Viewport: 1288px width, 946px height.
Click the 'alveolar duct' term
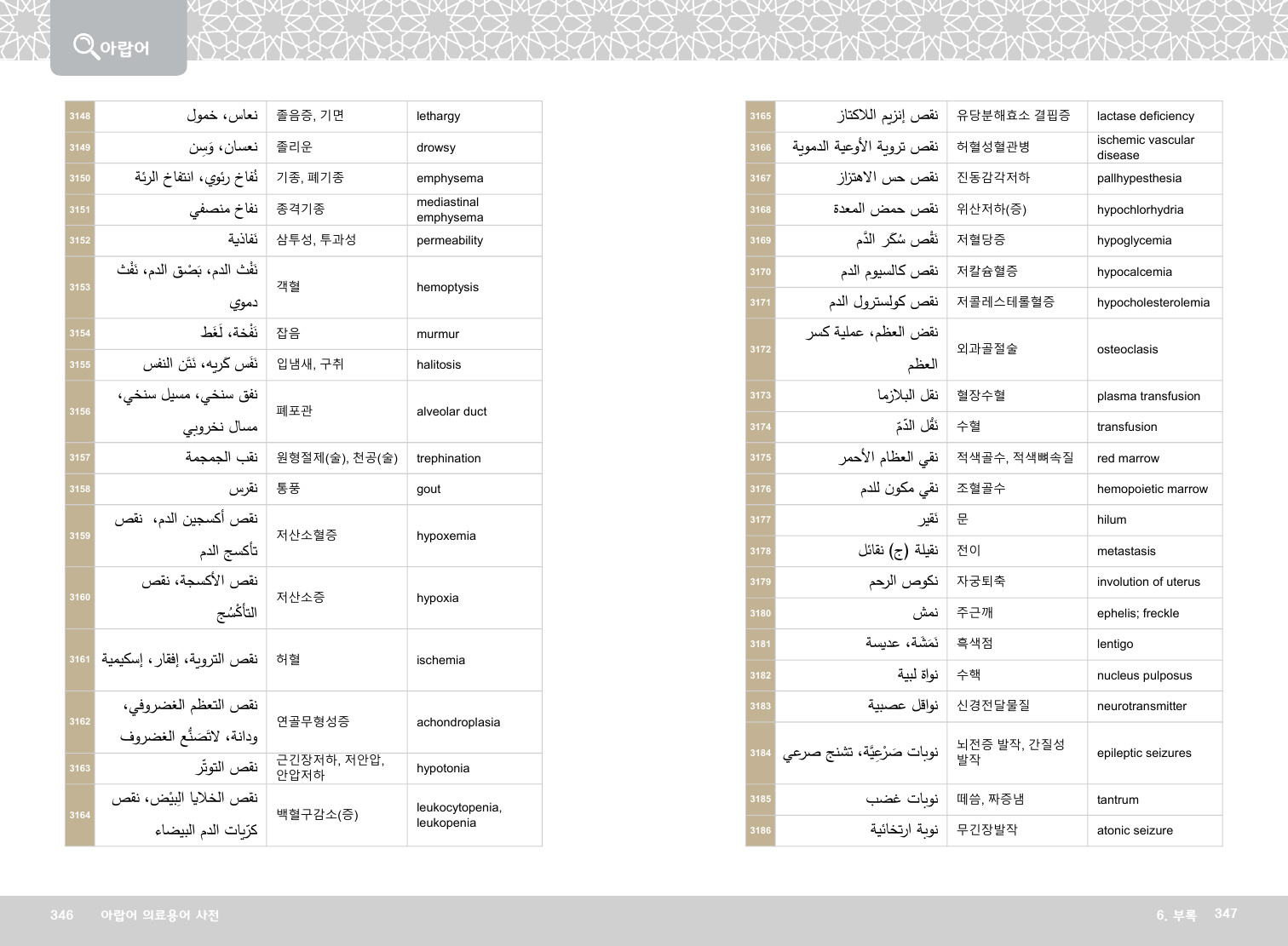tap(451, 412)
